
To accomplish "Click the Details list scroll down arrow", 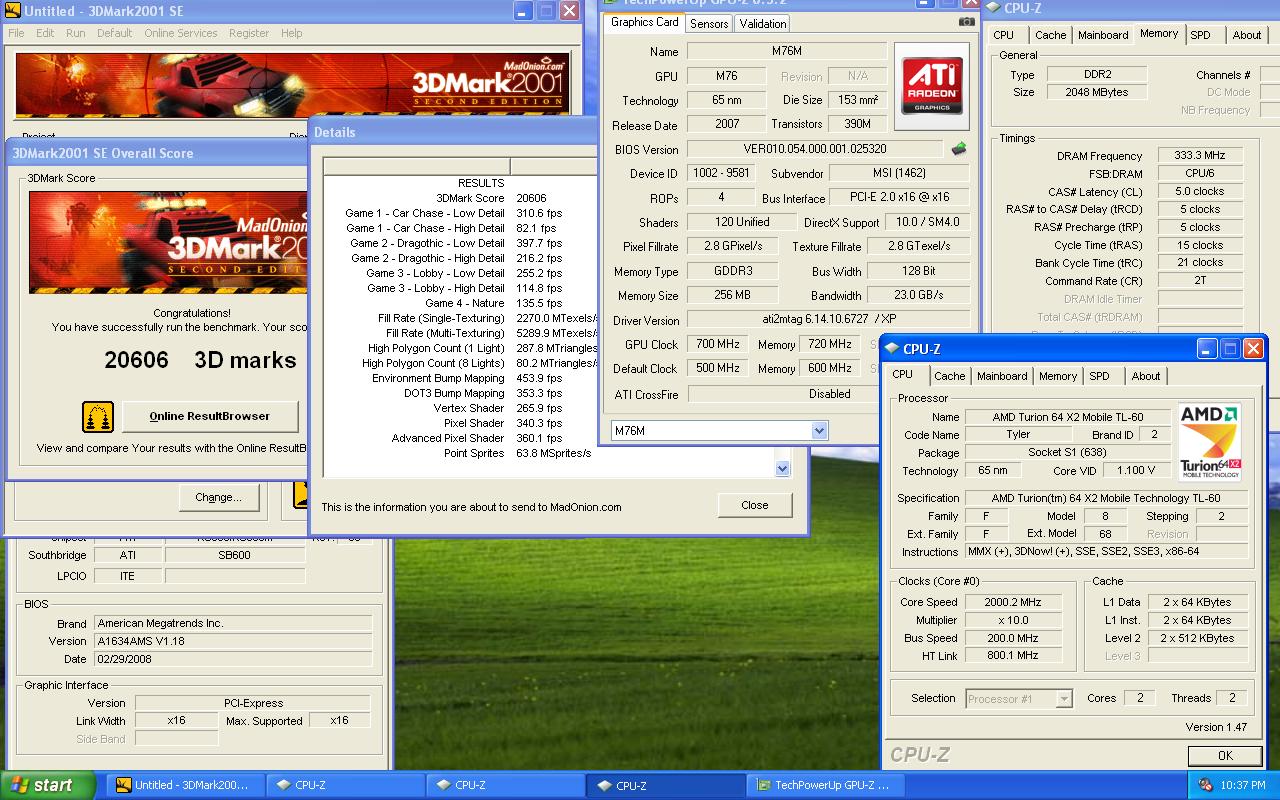I will [x=782, y=468].
